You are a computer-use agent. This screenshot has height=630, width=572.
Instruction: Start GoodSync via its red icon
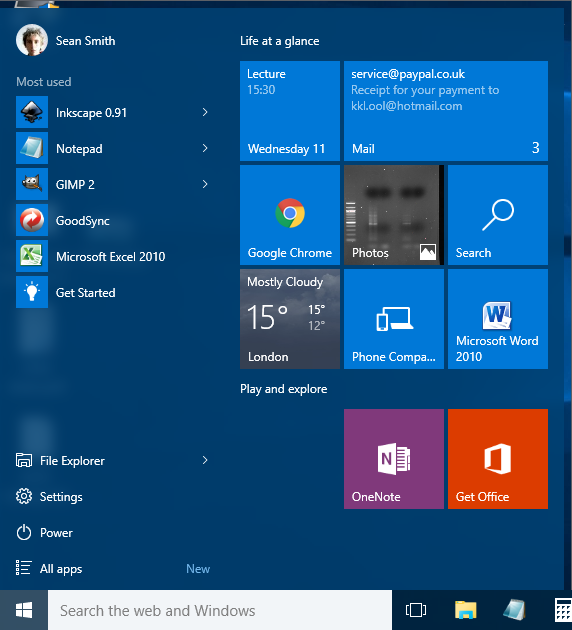pyautogui.click(x=32, y=220)
